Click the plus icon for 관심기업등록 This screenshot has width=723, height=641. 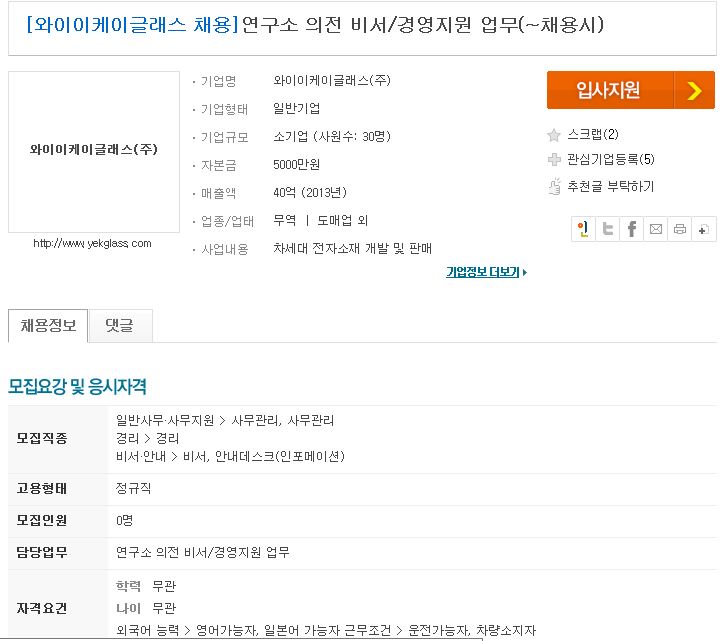click(x=554, y=160)
